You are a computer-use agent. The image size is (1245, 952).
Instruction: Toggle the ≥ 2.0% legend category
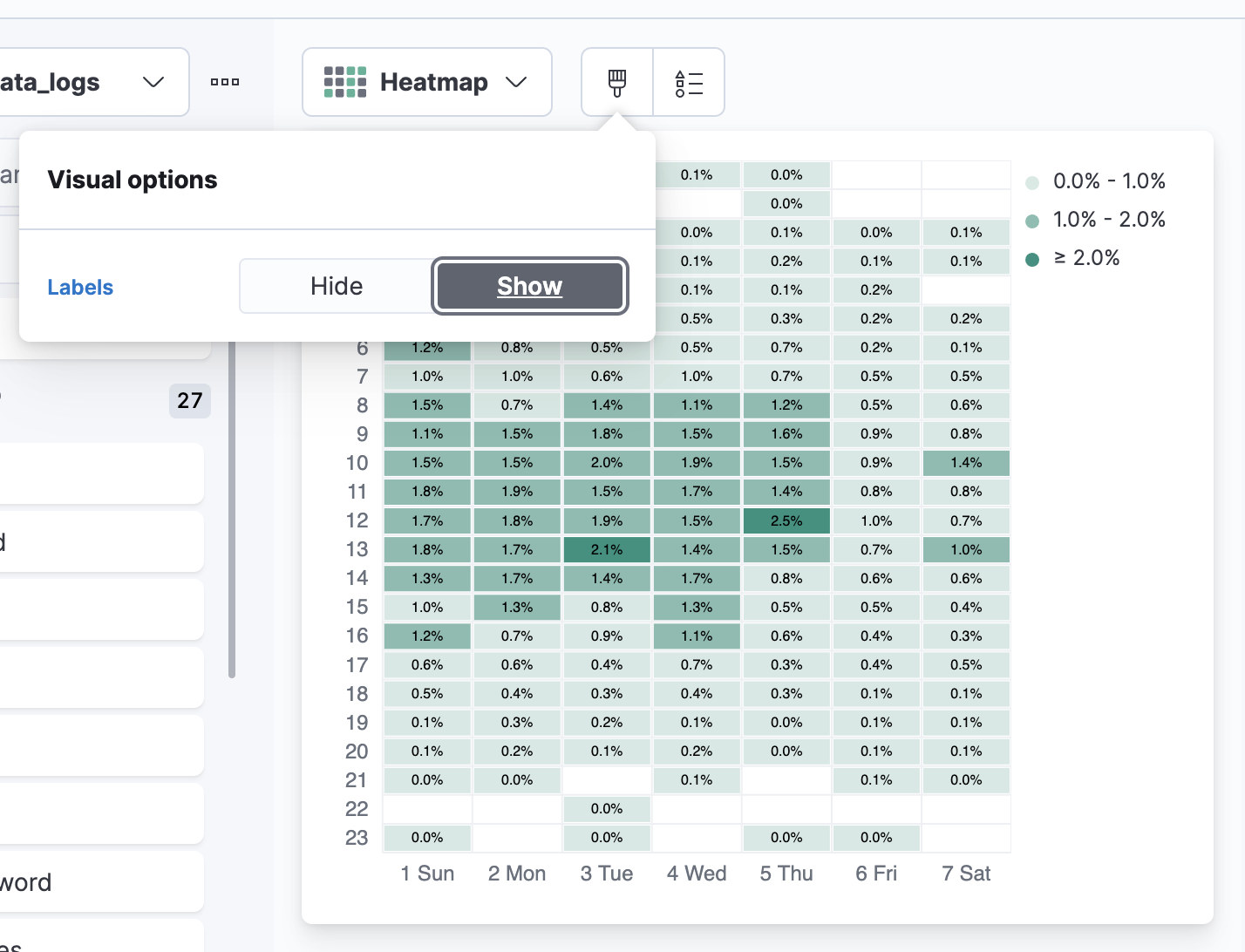click(x=1033, y=258)
